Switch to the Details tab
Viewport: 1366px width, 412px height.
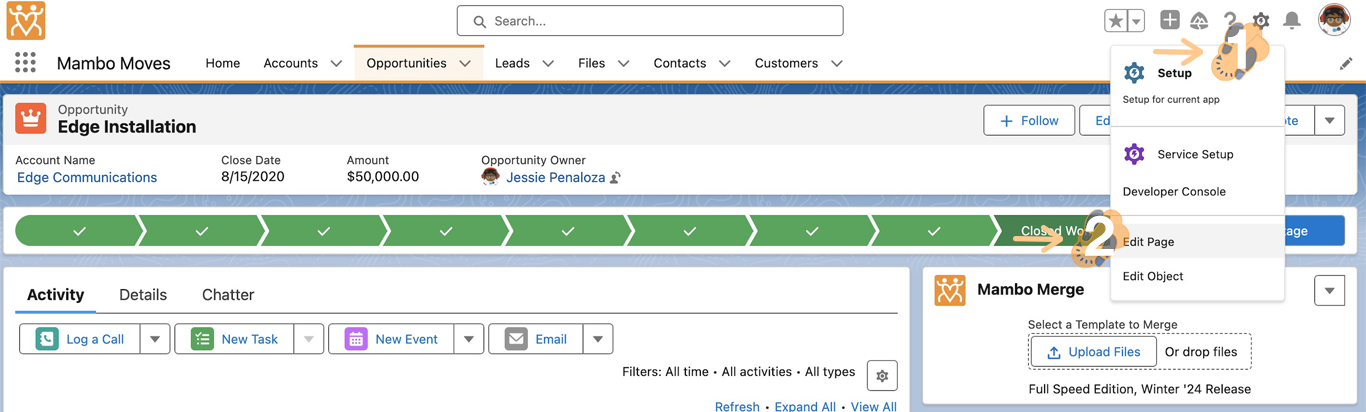143,295
